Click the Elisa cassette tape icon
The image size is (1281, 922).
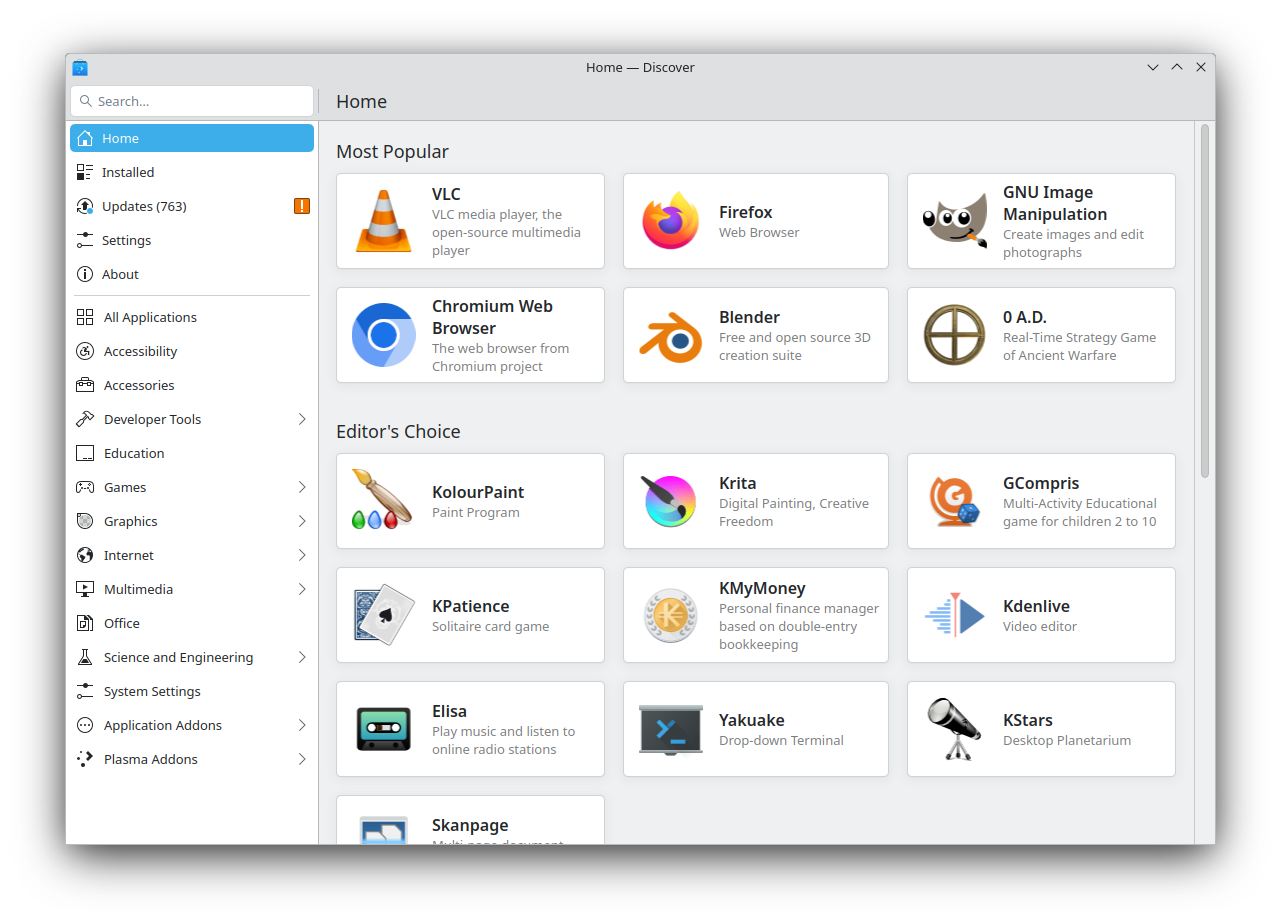point(384,729)
